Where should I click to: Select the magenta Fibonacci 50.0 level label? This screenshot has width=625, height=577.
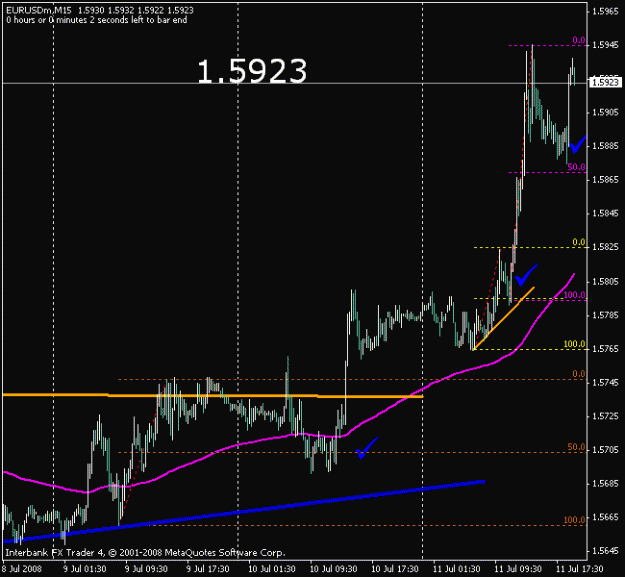point(576,167)
